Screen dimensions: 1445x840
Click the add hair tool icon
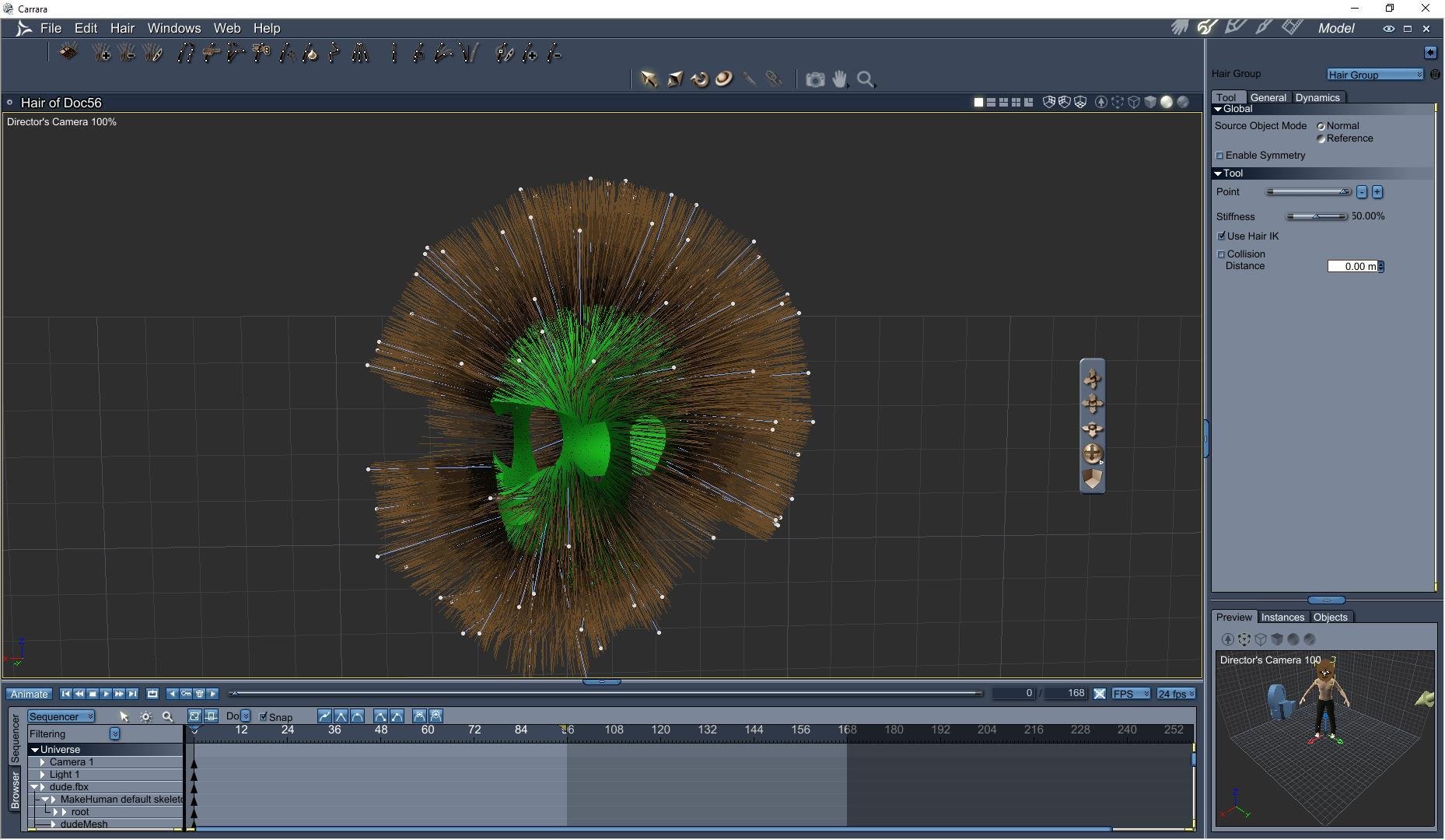coord(101,53)
